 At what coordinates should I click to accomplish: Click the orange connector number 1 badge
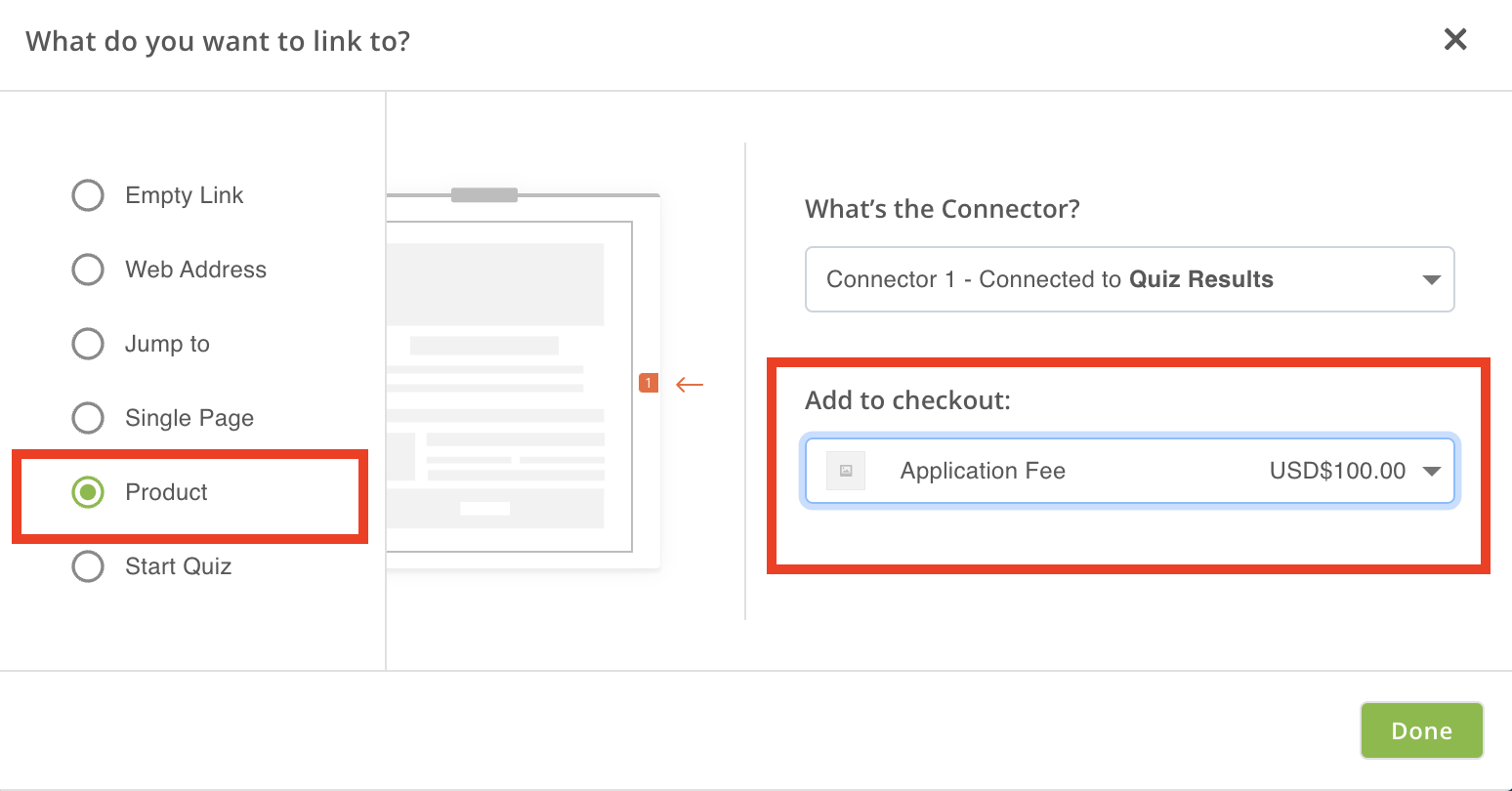pos(649,383)
